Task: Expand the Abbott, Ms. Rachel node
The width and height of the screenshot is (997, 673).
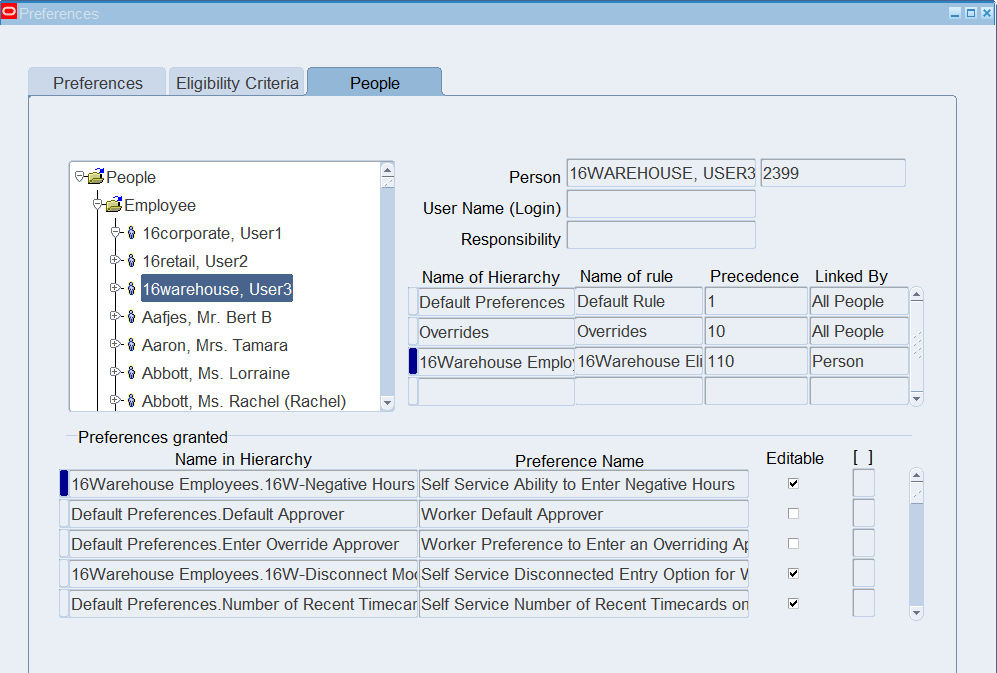Action: [x=115, y=401]
